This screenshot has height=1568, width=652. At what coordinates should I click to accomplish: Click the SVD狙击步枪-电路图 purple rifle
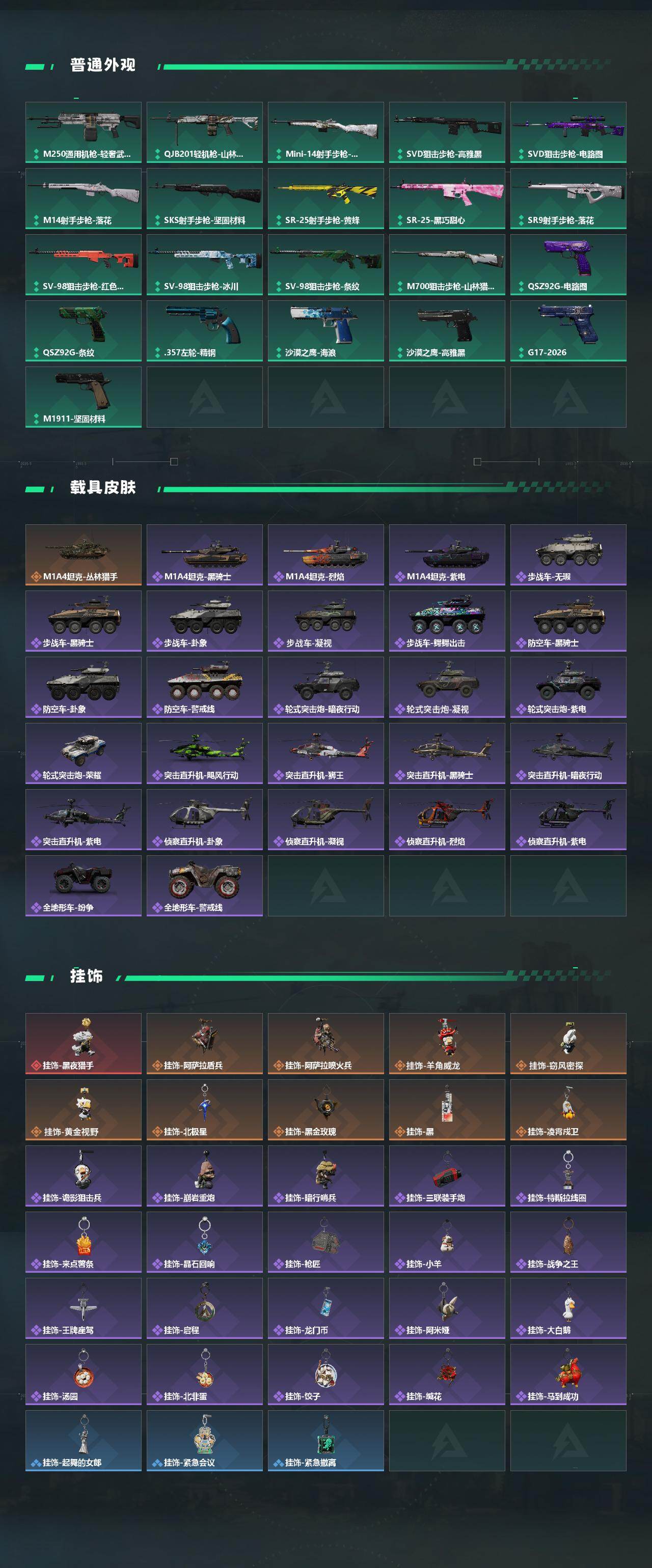(x=568, y=132)
